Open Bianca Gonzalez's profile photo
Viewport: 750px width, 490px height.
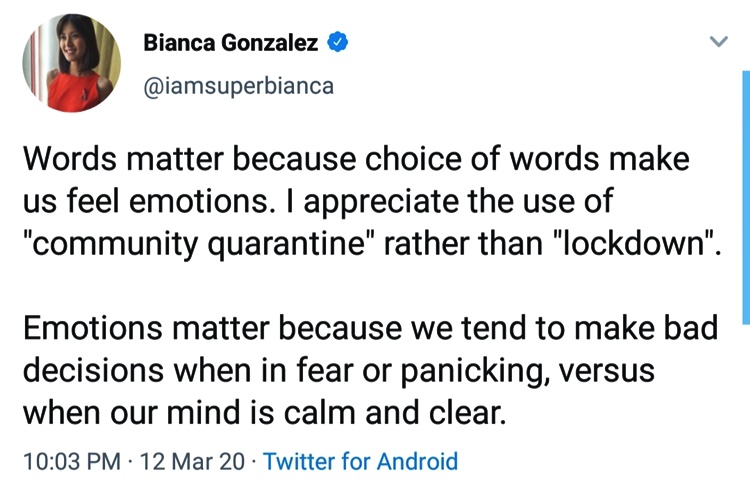coord(71,63)
